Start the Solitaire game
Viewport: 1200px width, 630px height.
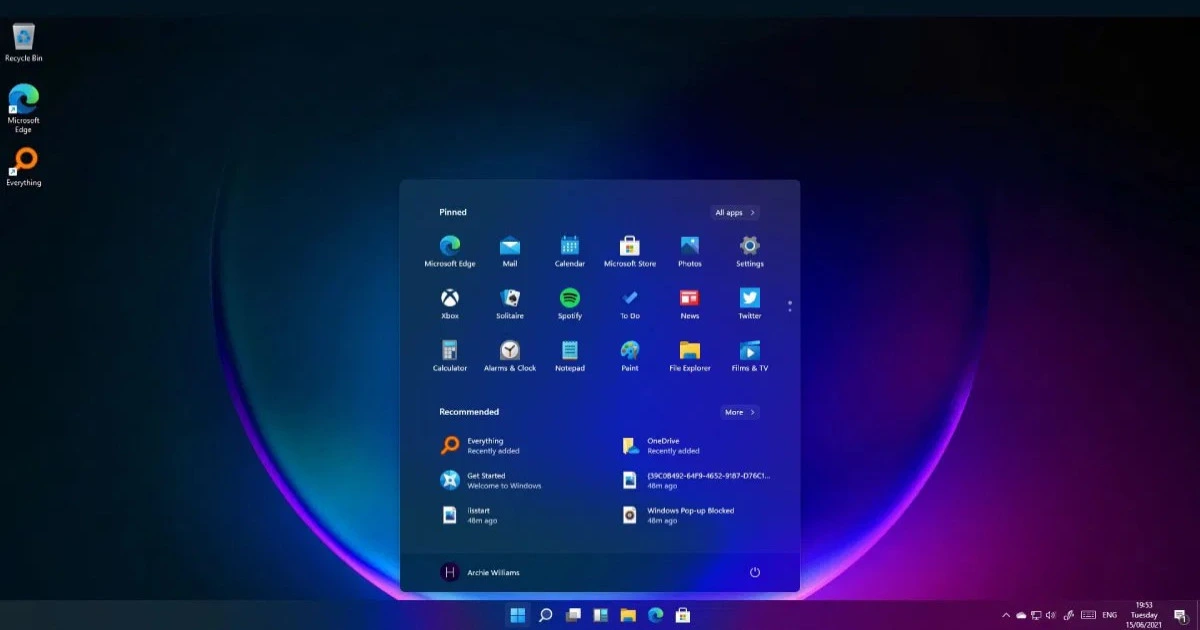[510, 303]
